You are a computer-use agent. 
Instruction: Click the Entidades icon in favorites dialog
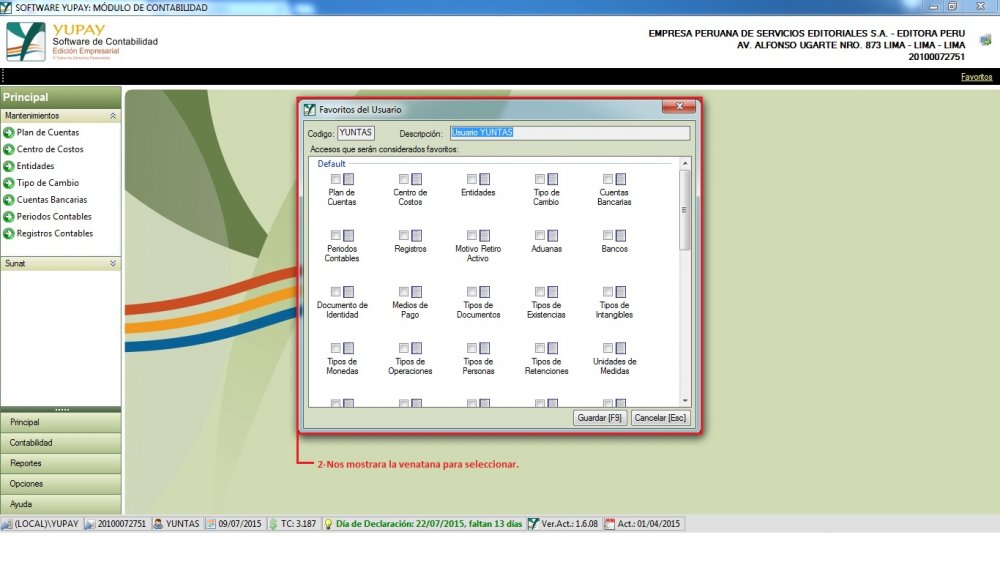click(485, 179)
